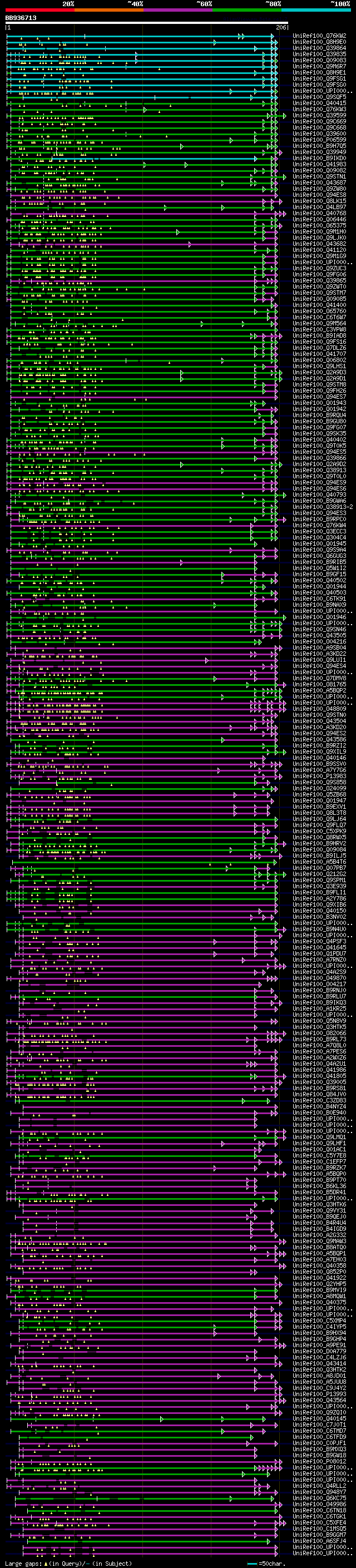Image resolution: width=356 pixels, height=1568 pixels.
Task: Select label UniRef100_Q94ES8
Action: point(319,195)
